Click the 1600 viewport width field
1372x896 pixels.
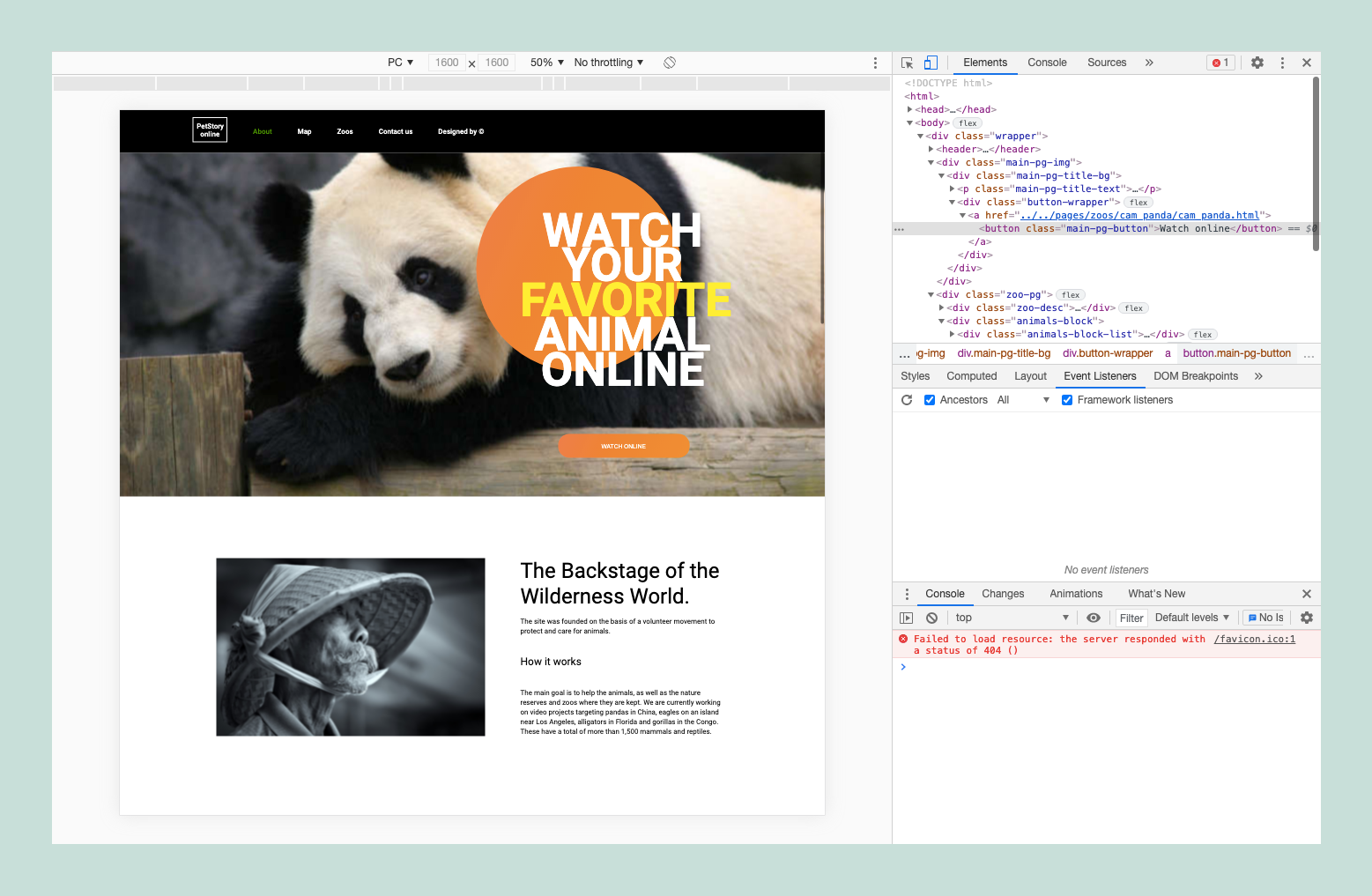[446, 63]
